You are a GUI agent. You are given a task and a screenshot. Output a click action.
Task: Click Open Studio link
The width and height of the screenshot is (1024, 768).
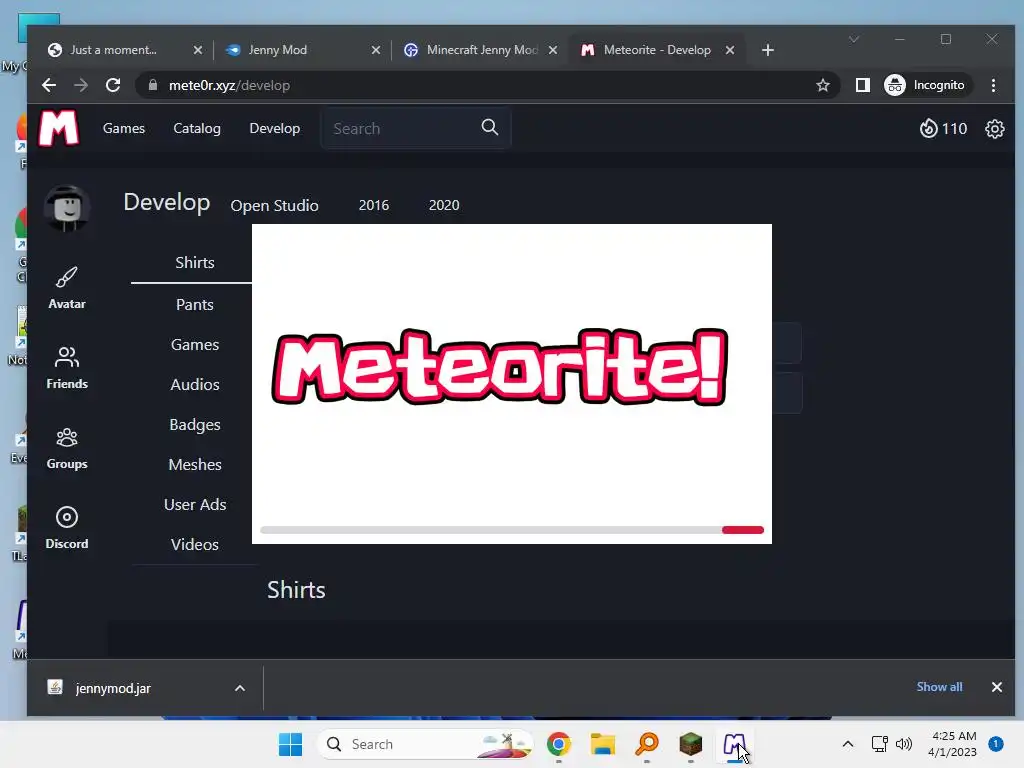tap(274, 206)
